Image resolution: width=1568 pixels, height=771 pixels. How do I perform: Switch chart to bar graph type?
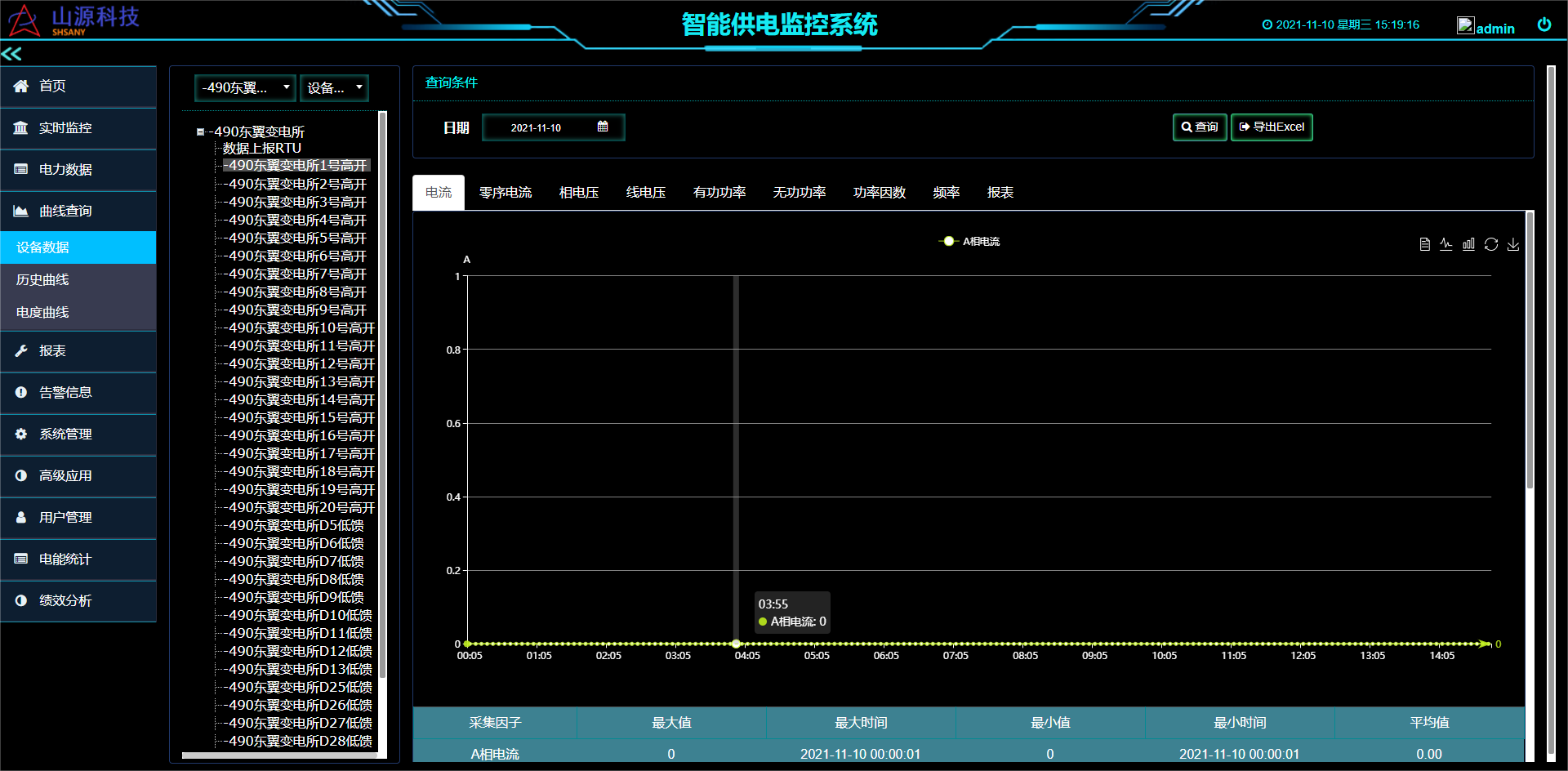1468,244
